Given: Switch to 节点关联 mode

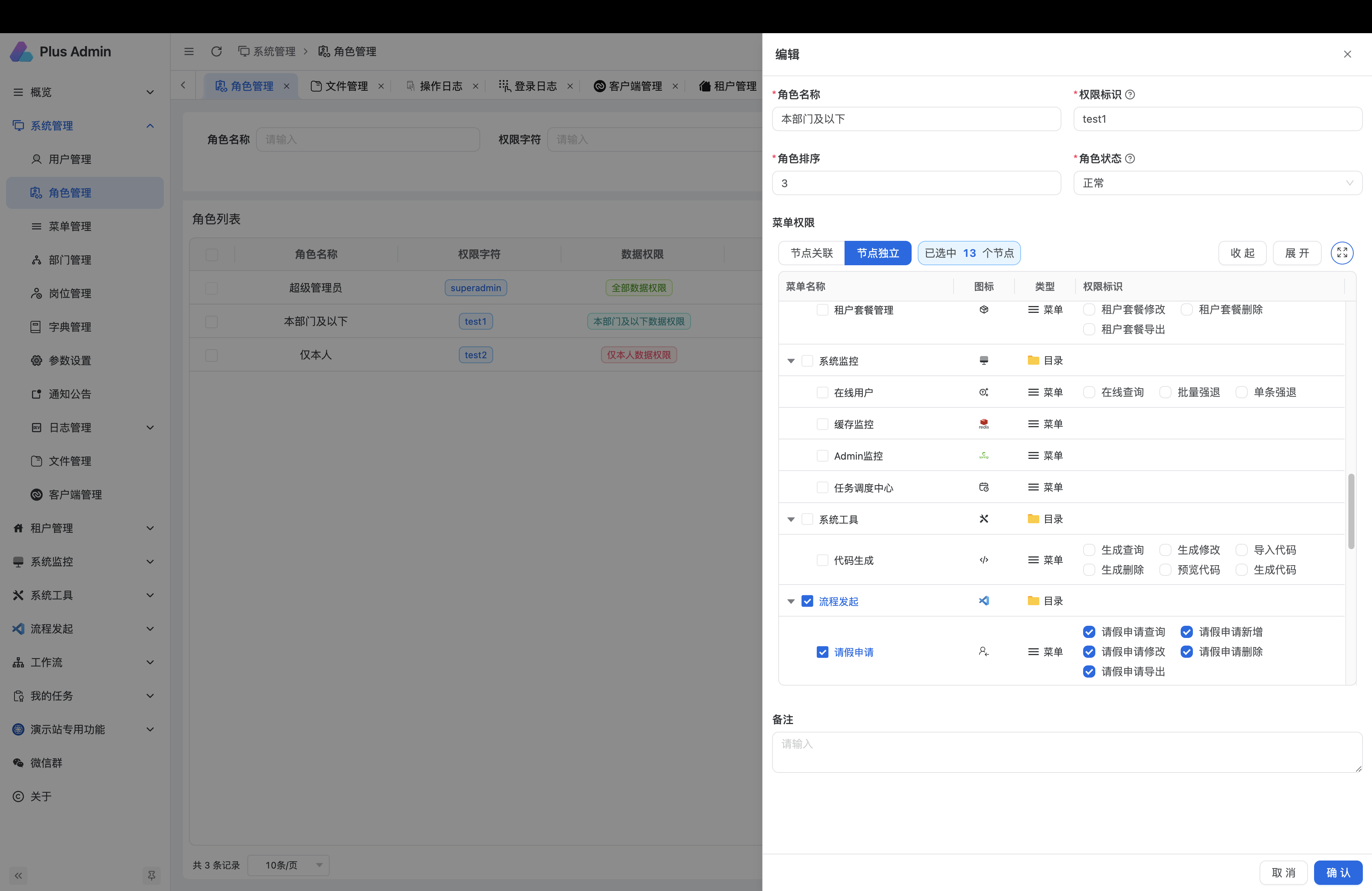Looking at the screenshot, I should 811,253.
